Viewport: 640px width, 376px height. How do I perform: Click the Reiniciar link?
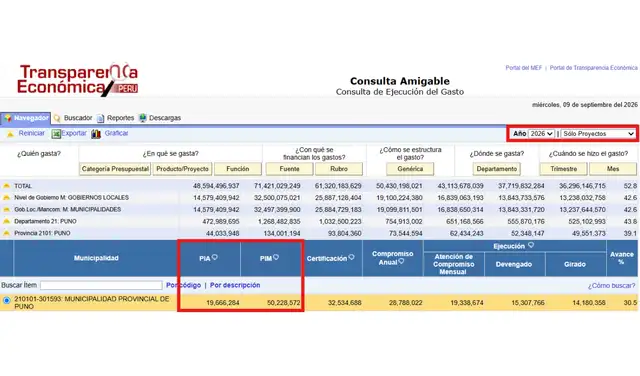(31, 133)
